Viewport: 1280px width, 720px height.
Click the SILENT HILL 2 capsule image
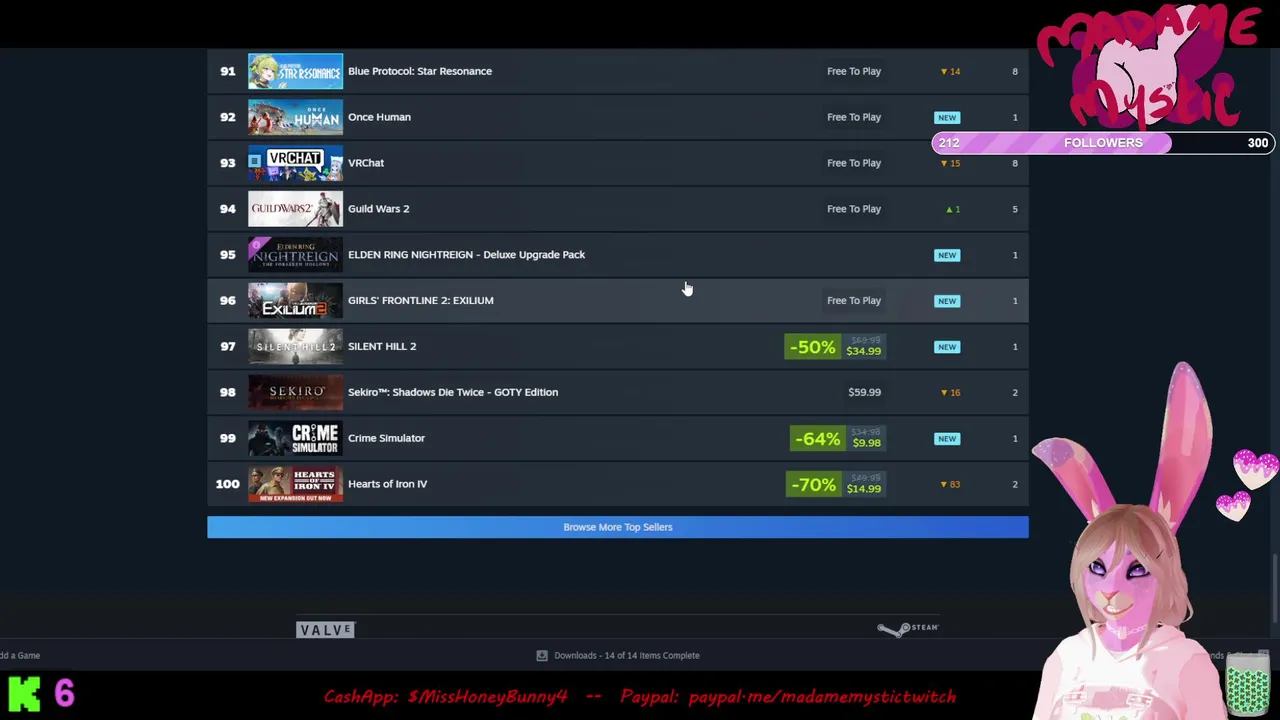(295, 346)
